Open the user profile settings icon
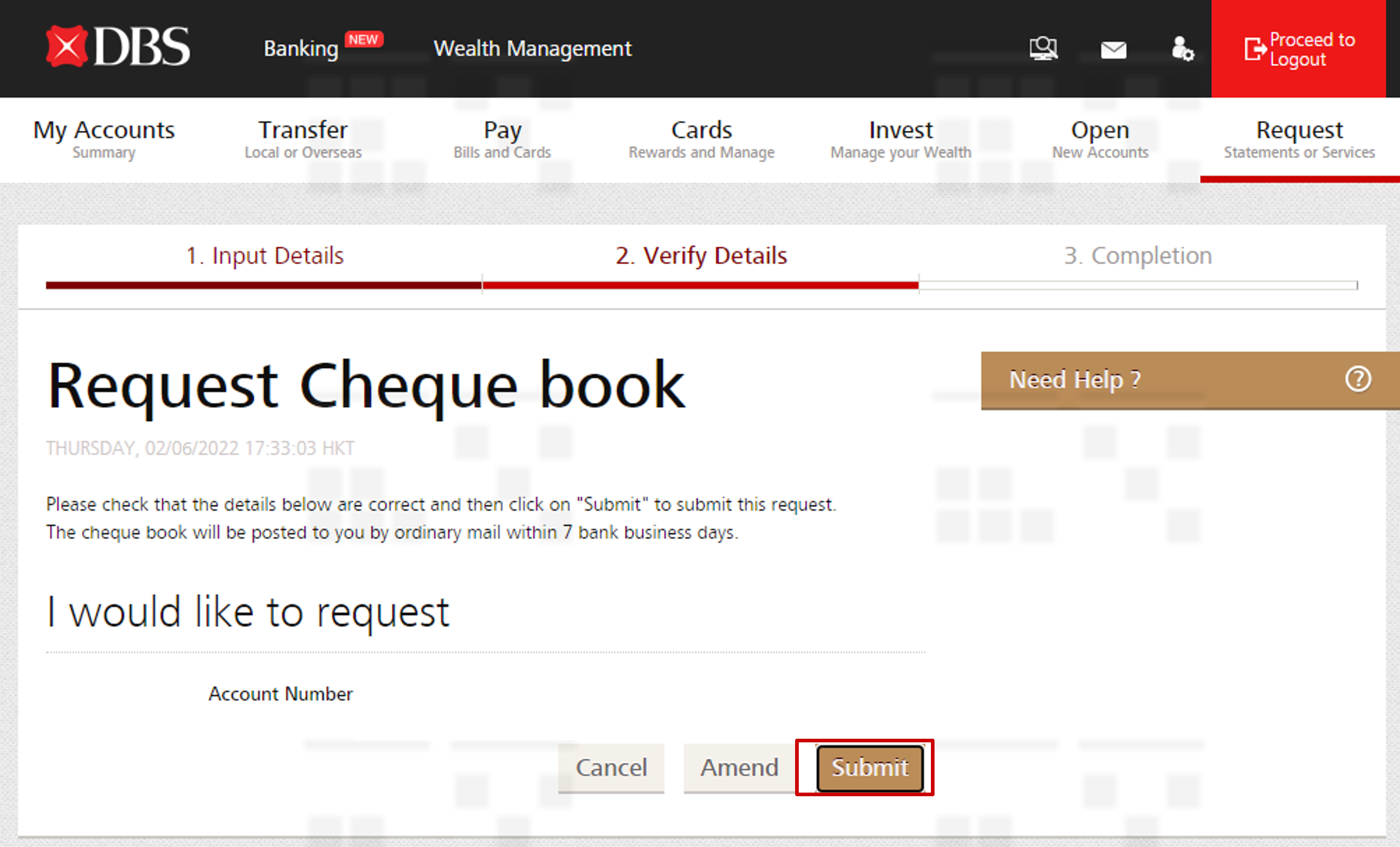 (x=1182, y=49)
